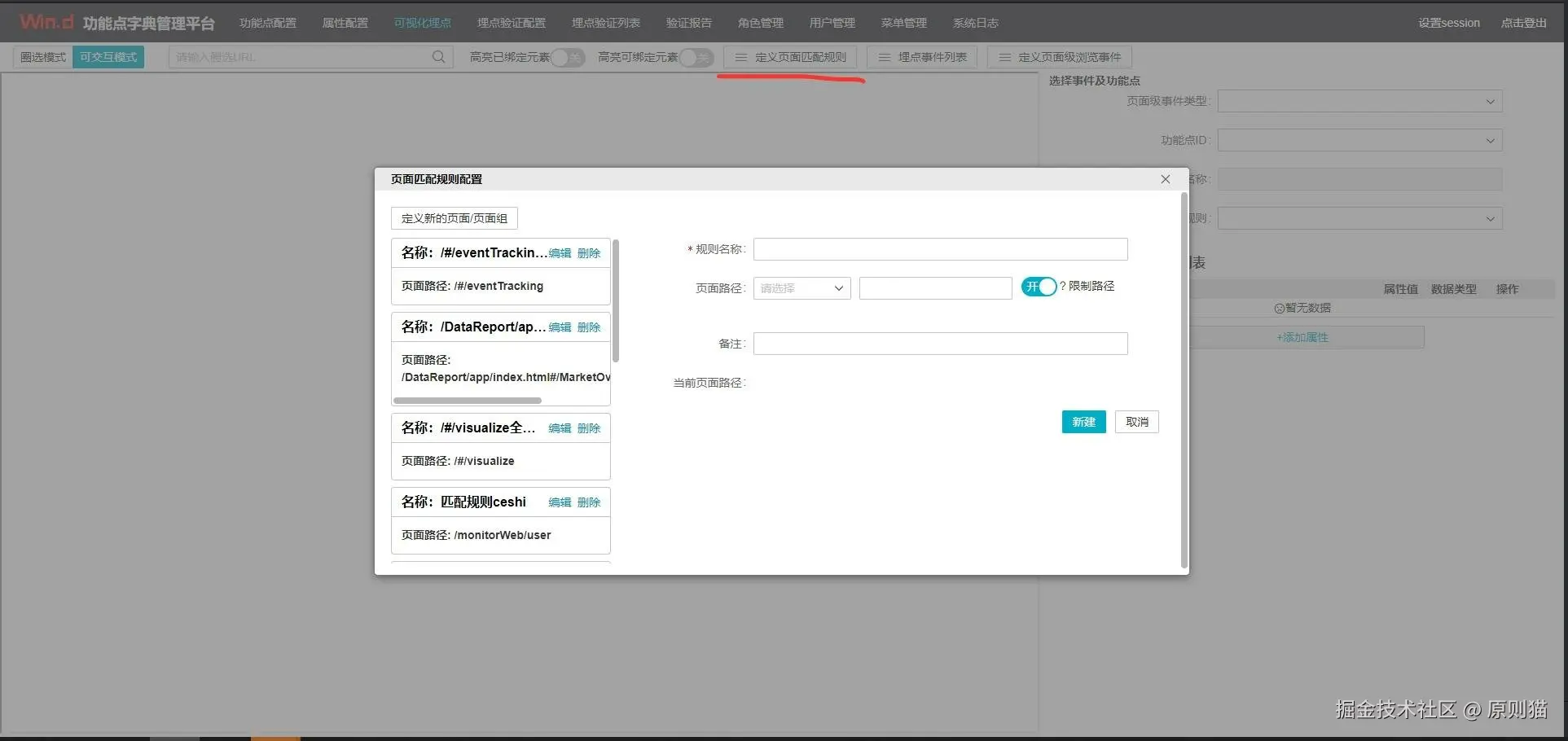Open 用户管理
Image resolution: width=1568 pixels, height=741 pixels.
[x=832, y=23]
